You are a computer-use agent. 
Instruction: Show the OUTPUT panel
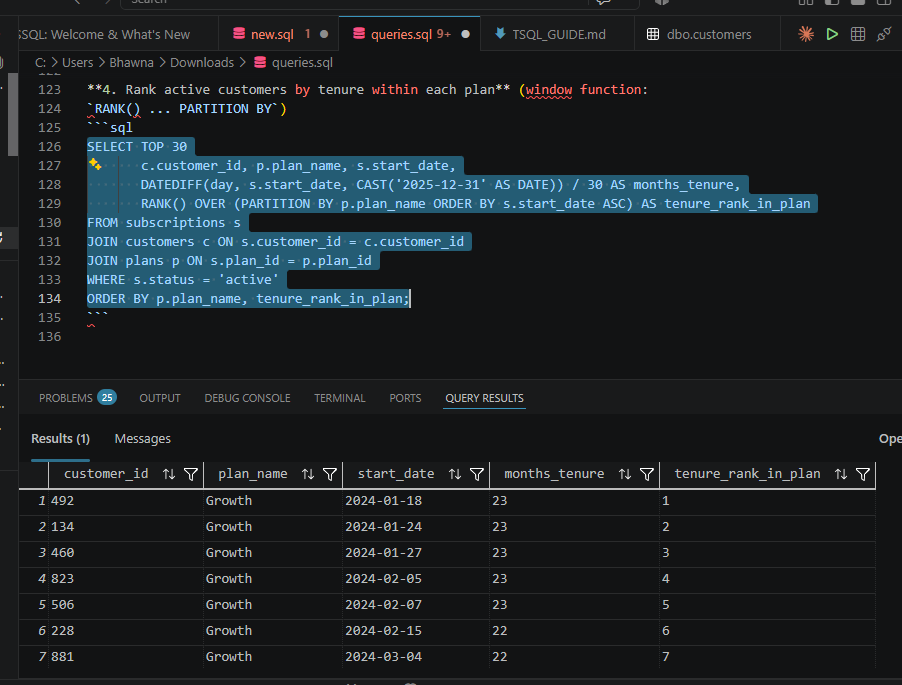point(159,398)
